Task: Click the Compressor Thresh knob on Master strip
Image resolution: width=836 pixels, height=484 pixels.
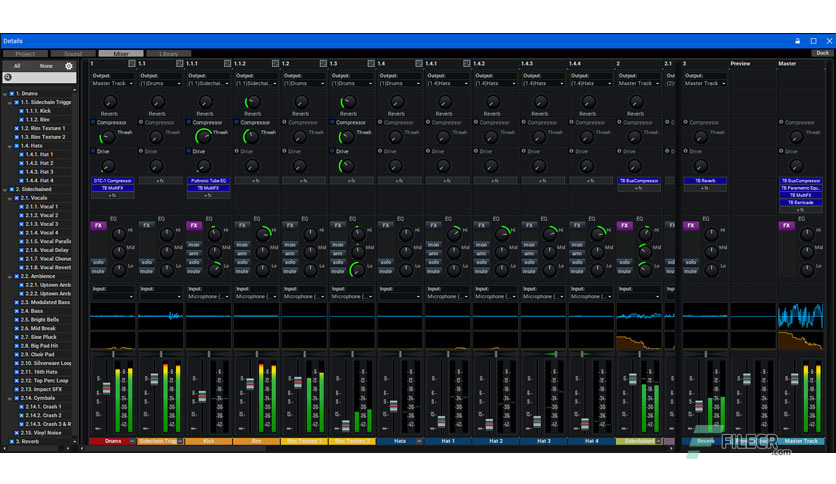Action: (797, 137)
